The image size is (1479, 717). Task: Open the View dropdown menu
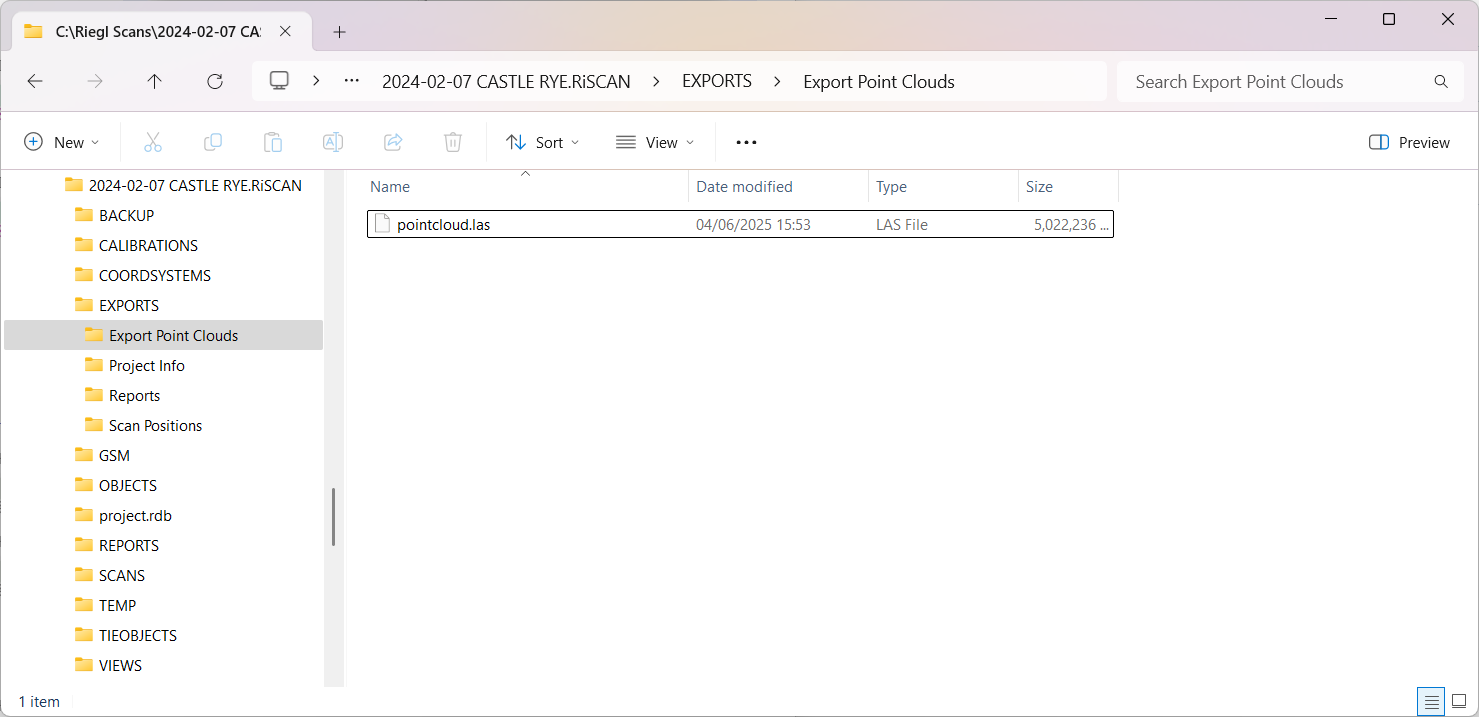click(x=654, y=142)
